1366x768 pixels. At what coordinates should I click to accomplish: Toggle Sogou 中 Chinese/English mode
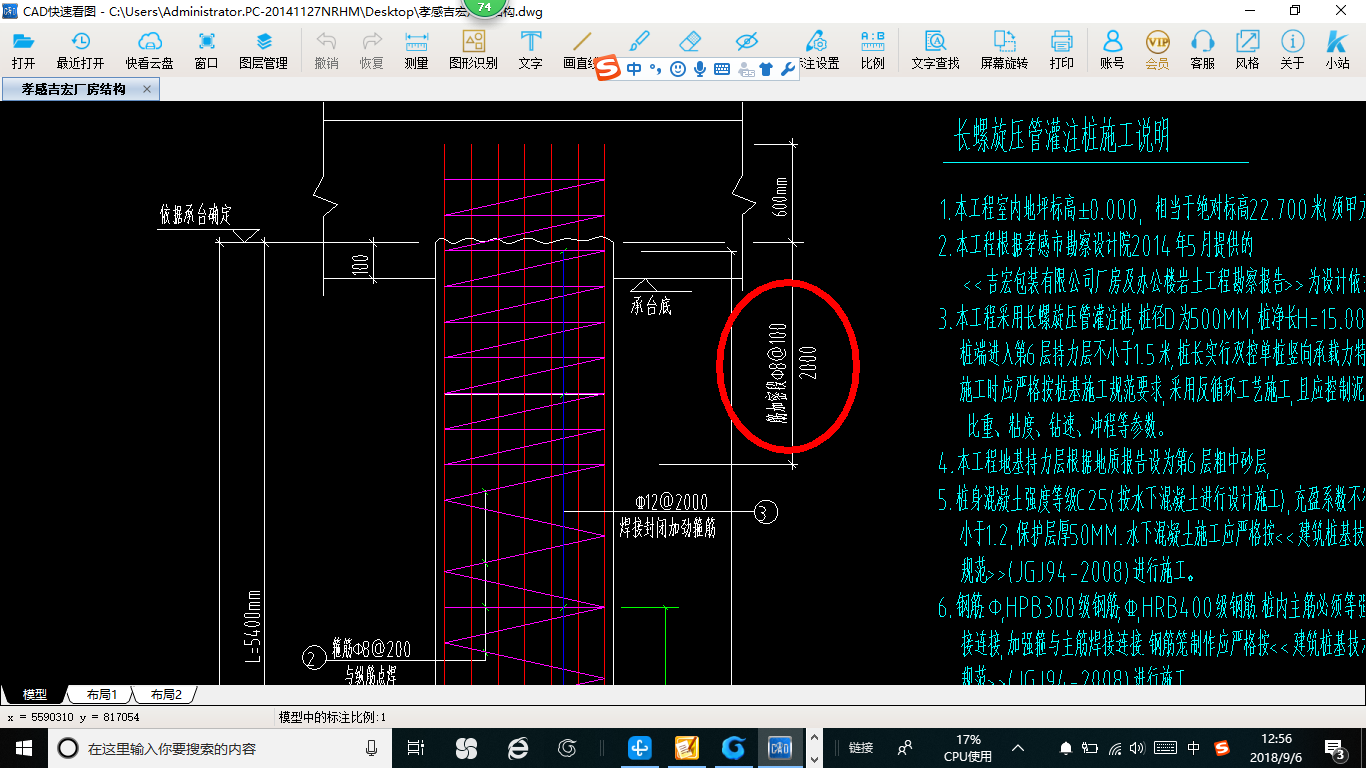pos(635,69)
